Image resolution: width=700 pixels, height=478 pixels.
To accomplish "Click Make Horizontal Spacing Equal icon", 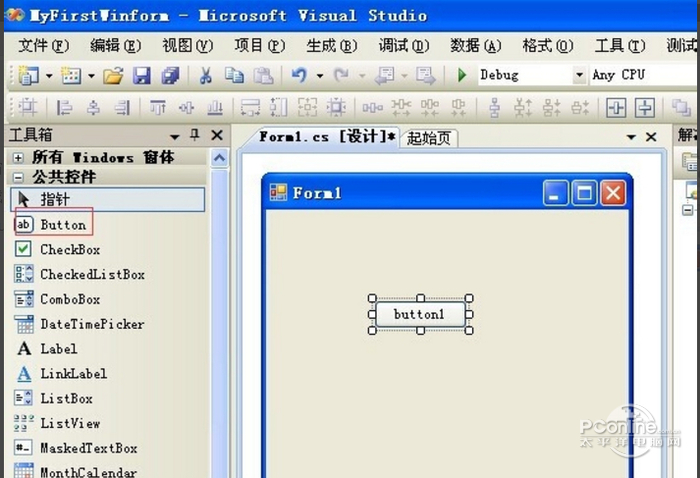I will tap(372, 108).
